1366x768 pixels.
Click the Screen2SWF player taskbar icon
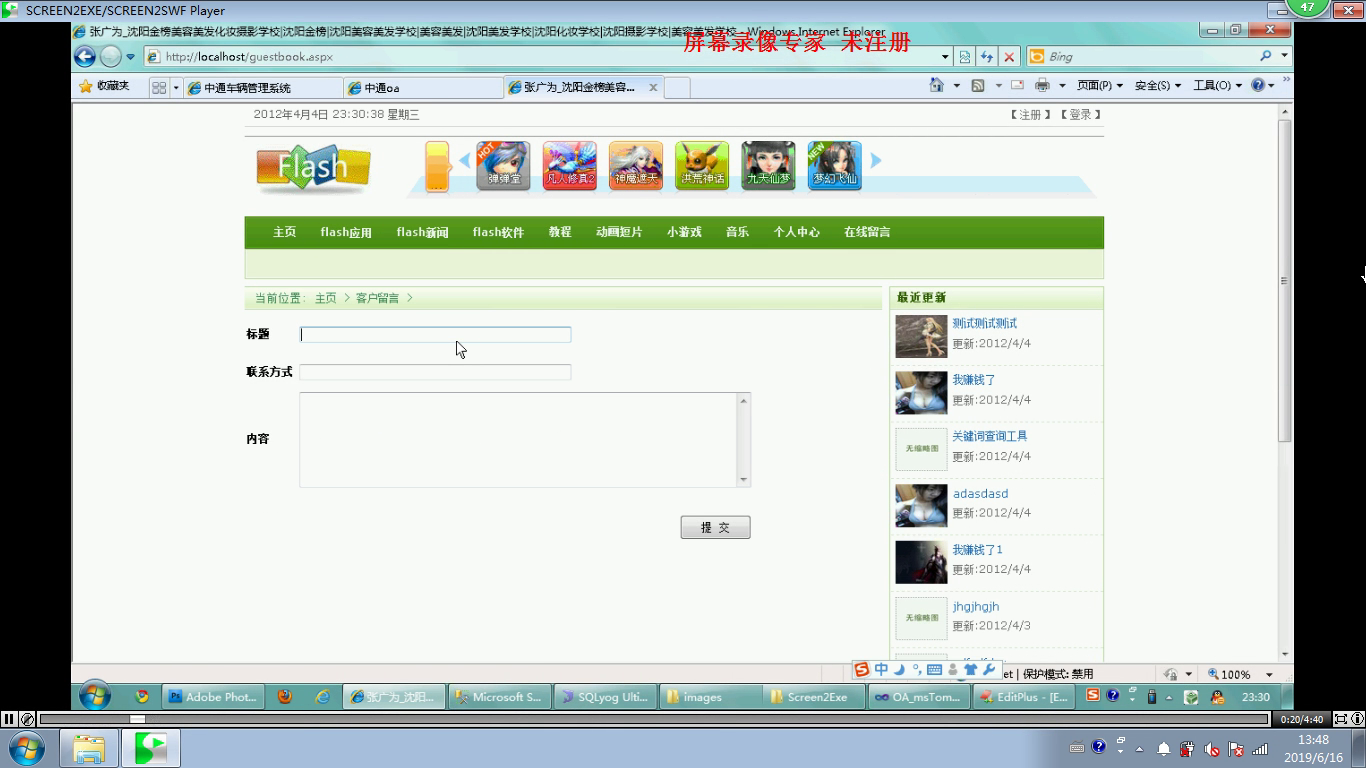point(151,748)
